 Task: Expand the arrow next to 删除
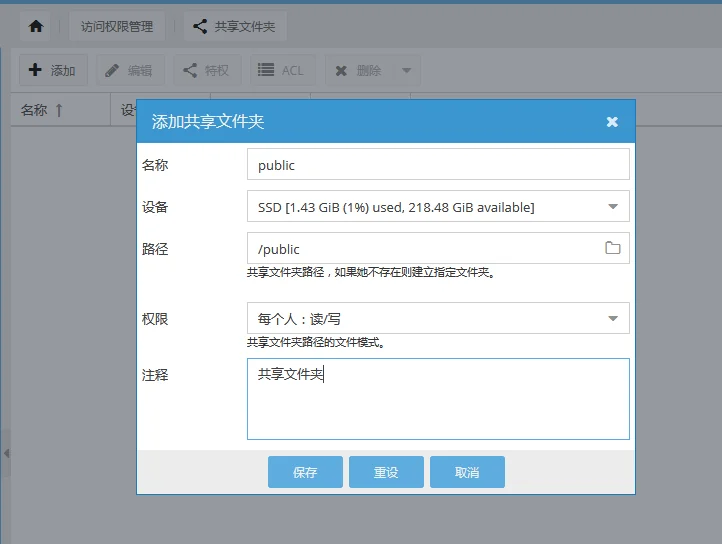(x=407, y=70)
